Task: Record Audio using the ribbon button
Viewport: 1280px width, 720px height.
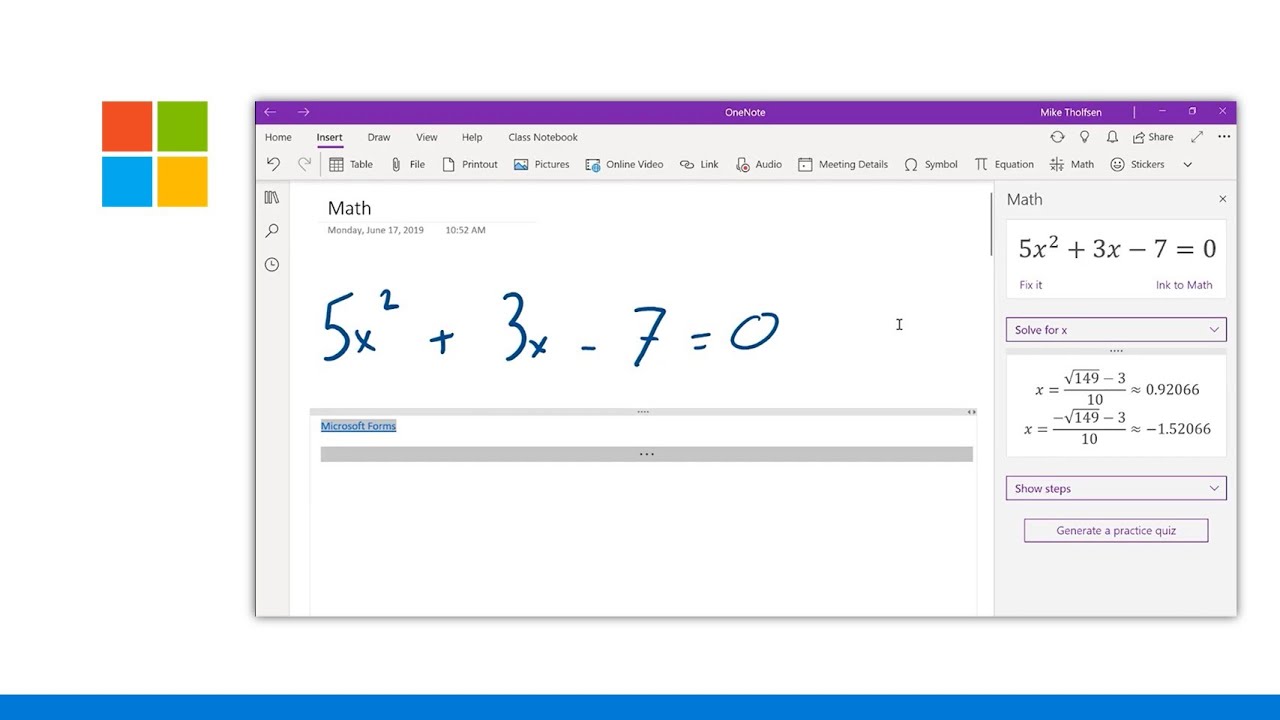Action: [x=759, y=164]
